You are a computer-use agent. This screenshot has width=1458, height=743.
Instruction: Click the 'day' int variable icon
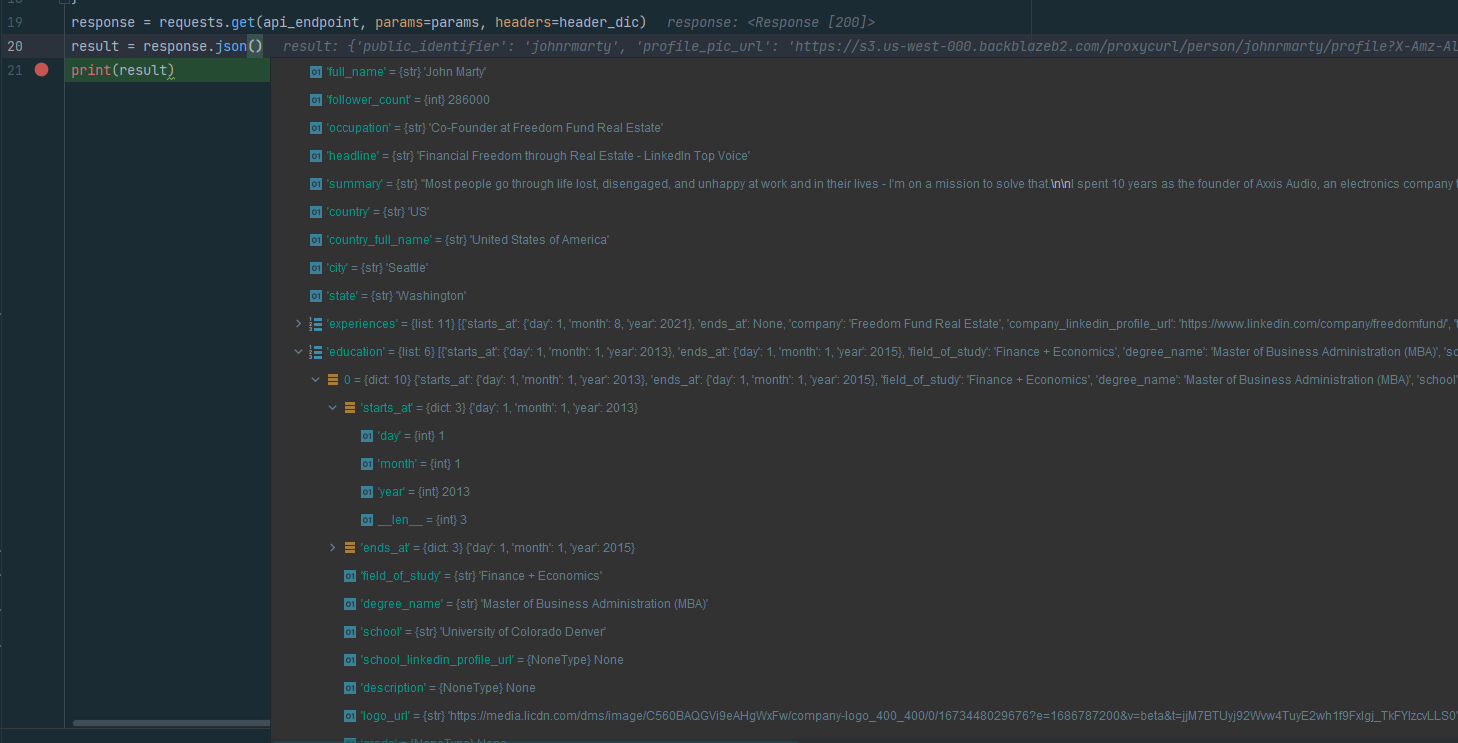click(367, 436)
